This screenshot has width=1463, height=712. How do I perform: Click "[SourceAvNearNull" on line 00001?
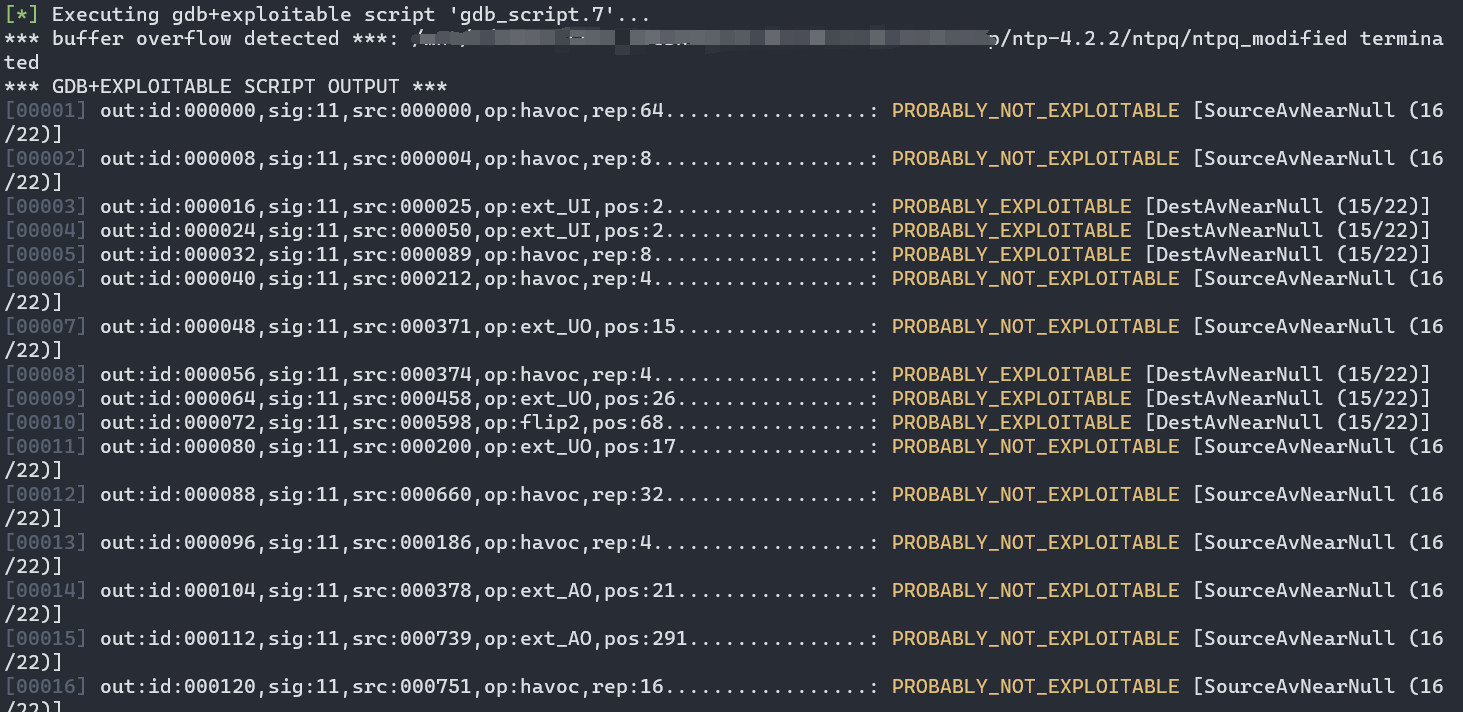point(1294,111)
